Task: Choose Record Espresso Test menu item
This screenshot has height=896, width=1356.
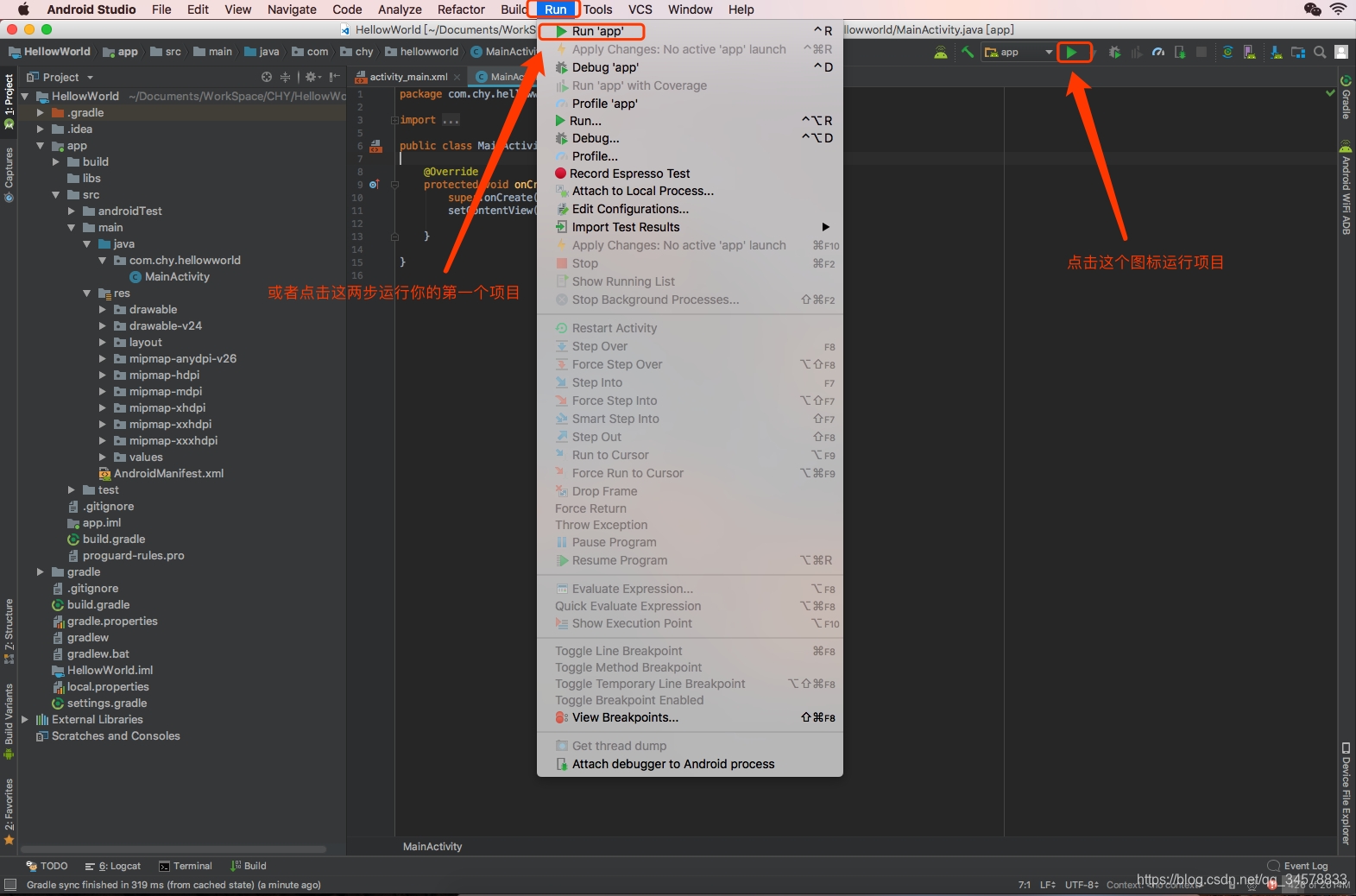Action: point(690,174)
